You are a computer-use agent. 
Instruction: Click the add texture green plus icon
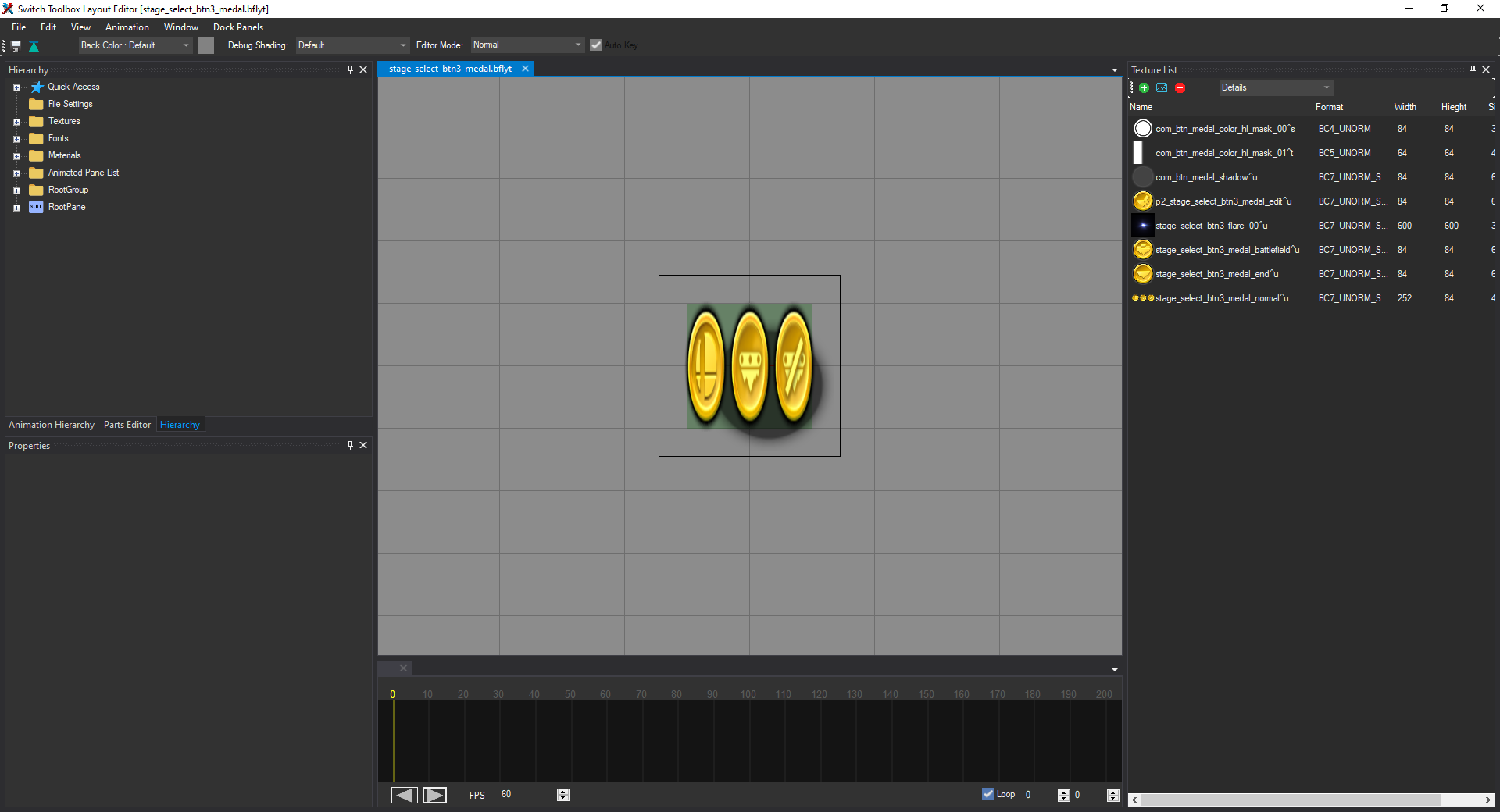coord(1144,88)
